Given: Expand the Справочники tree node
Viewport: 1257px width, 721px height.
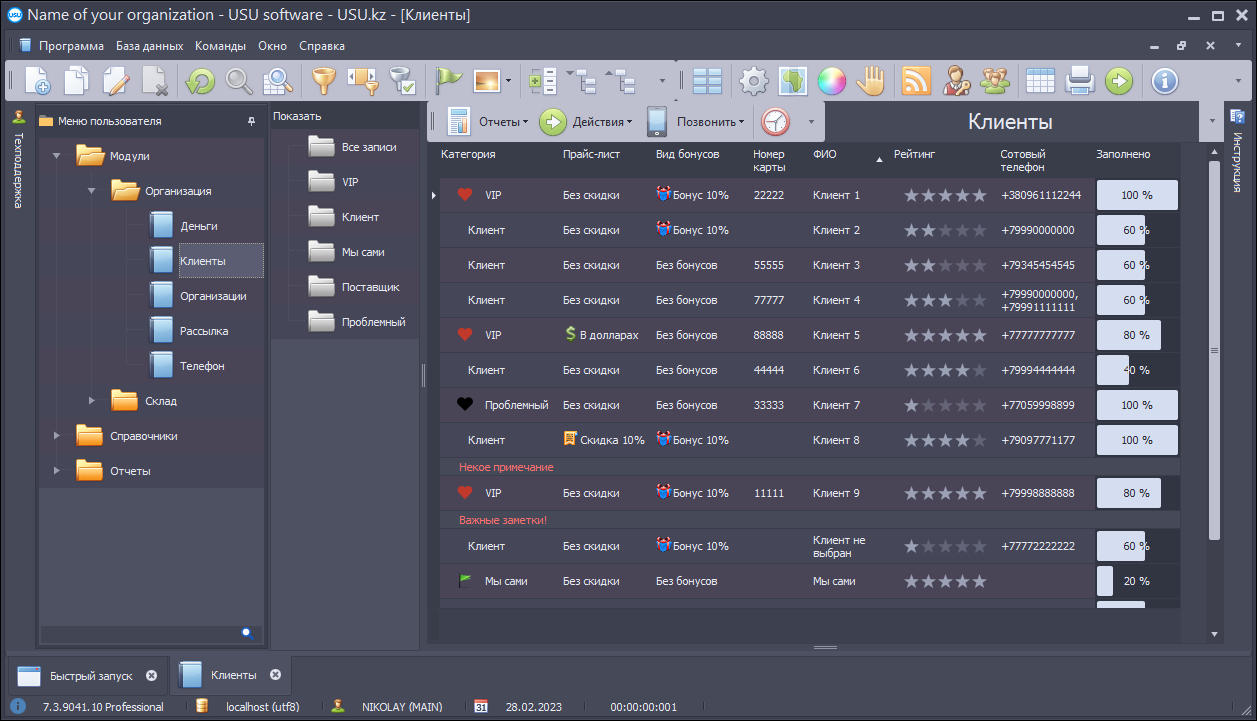Looking at the screenshot, I should (57, 436).
